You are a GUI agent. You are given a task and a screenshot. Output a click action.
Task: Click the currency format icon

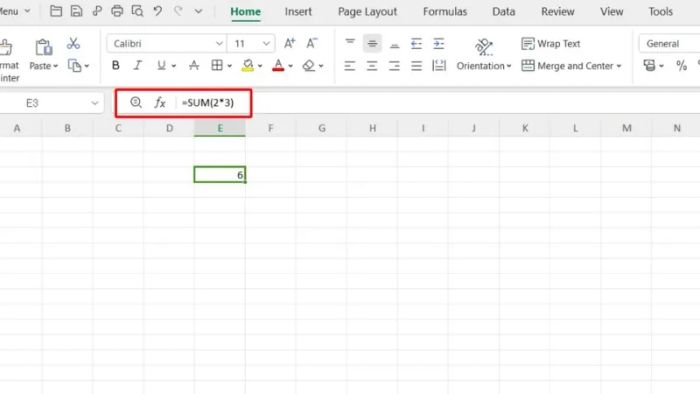650,66
